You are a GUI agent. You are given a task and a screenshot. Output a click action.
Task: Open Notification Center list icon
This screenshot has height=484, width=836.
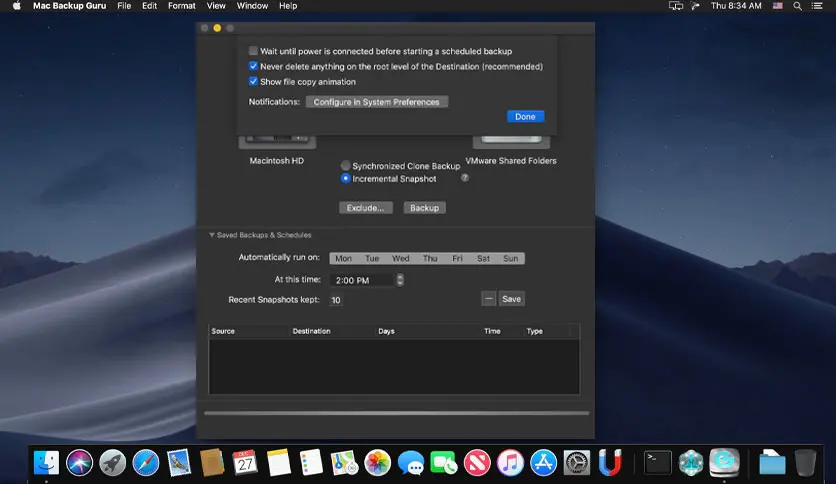click(817, 6)
